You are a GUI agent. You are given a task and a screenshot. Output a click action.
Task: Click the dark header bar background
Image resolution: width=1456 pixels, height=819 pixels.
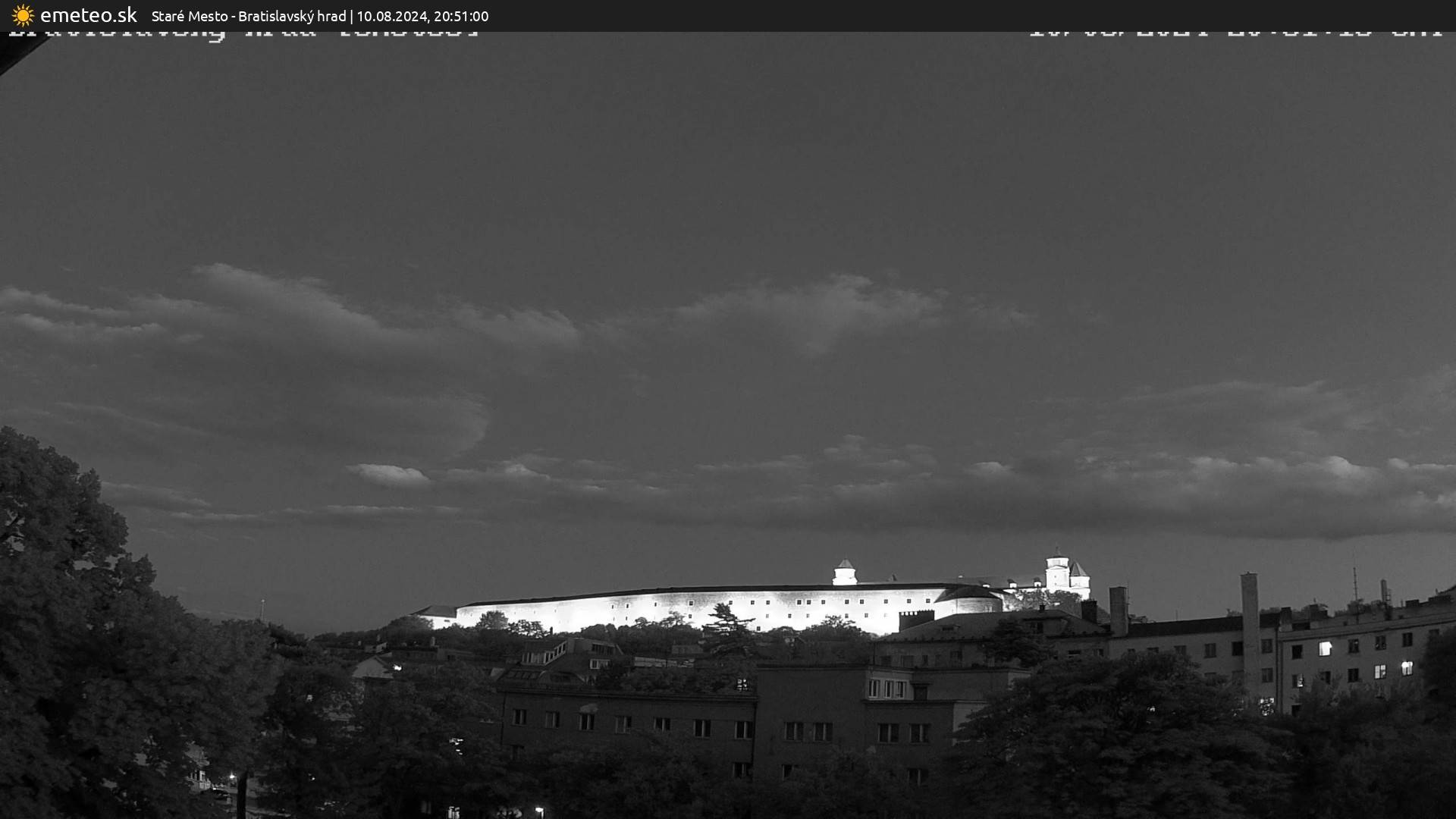click(910, 15)
